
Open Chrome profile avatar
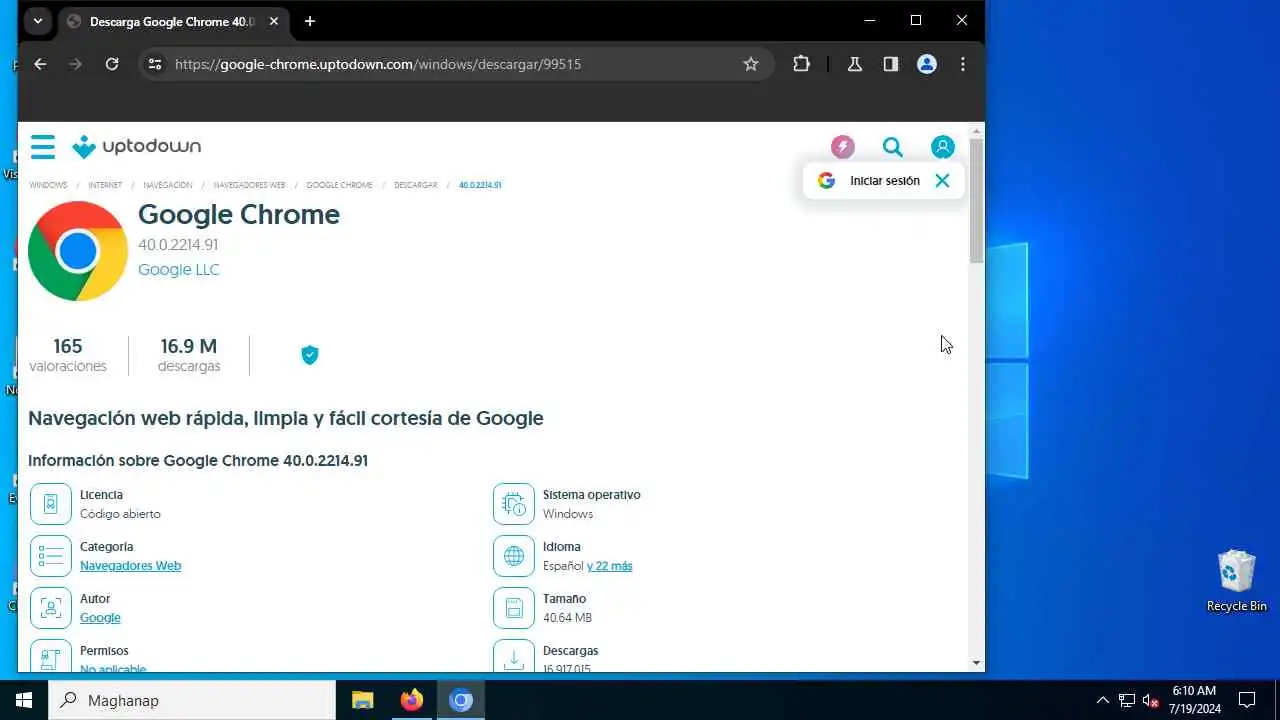[927, 64]
